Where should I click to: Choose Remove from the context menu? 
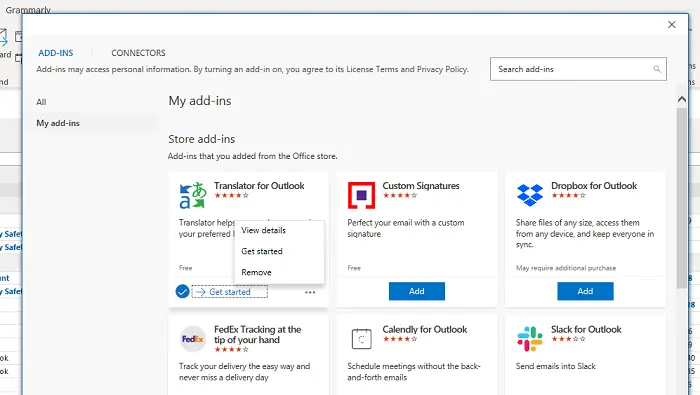(x=256, y=272)
